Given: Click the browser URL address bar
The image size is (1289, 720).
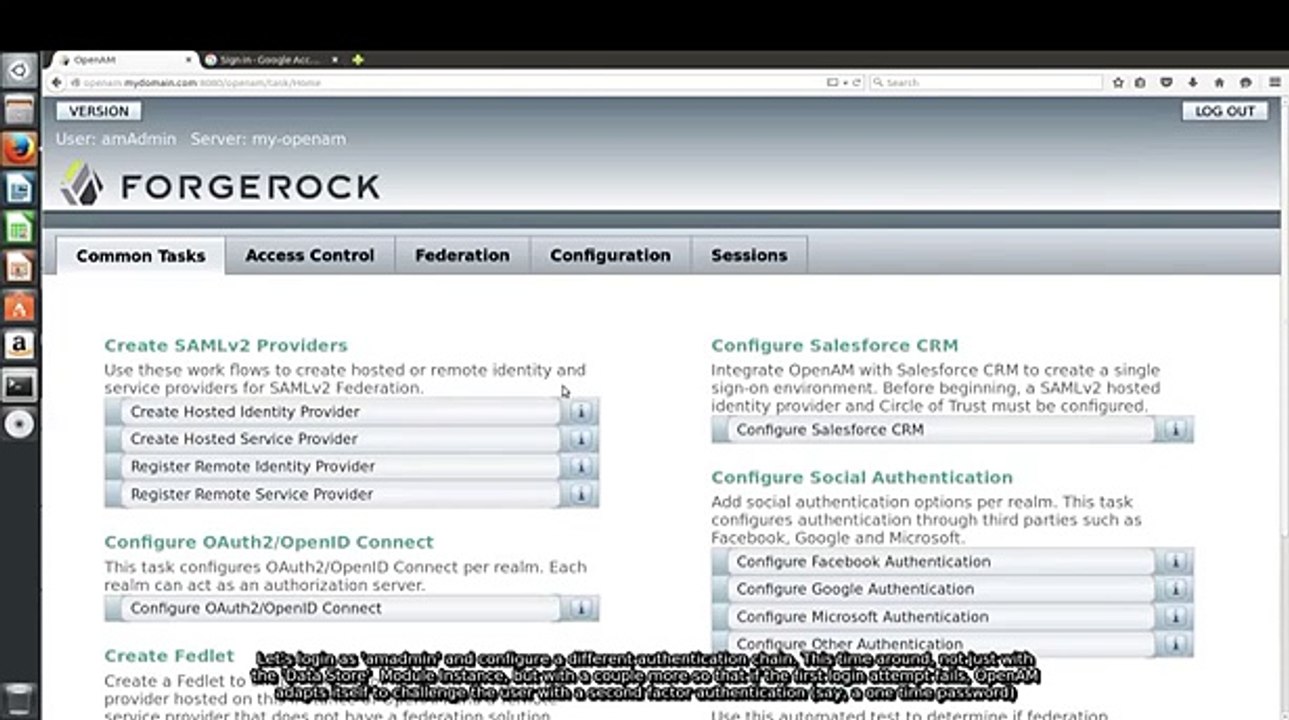Looking at the screenshot, I should 450,83.
